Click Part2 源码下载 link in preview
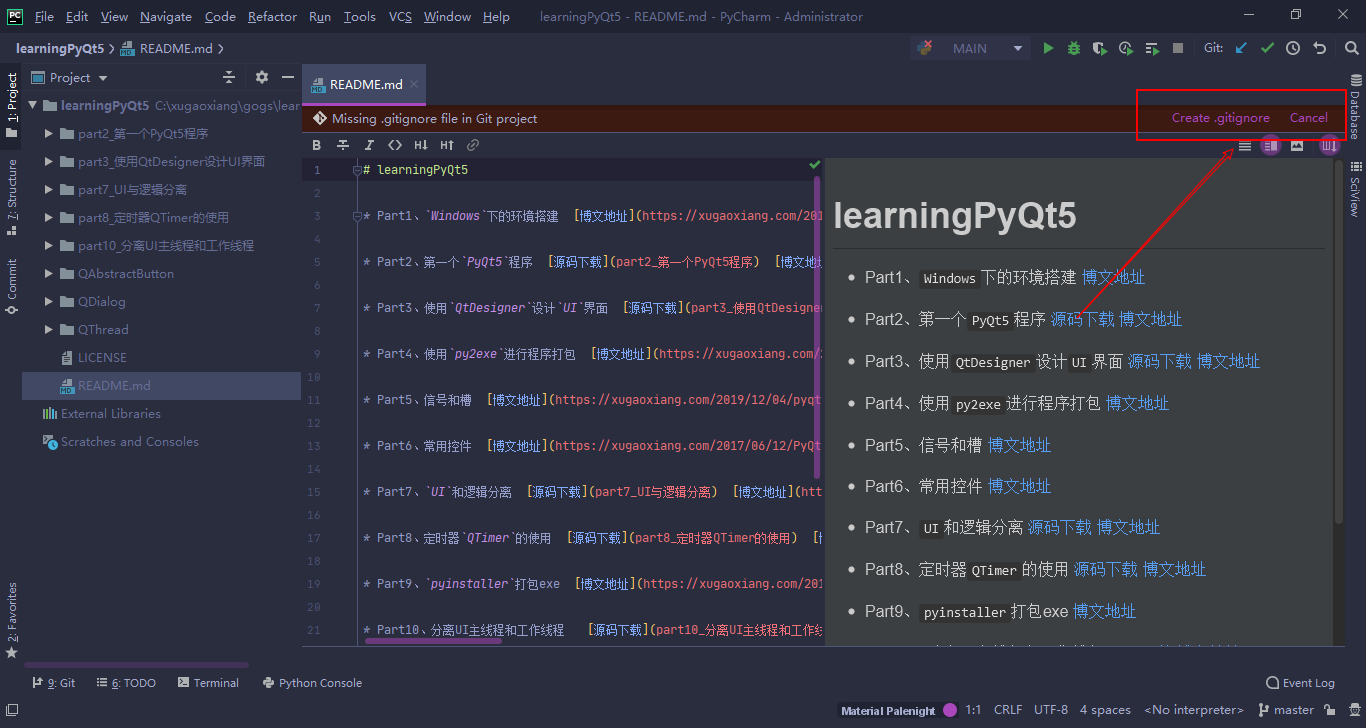Viewport: 1366px width, 728px height. (1082, 319)
